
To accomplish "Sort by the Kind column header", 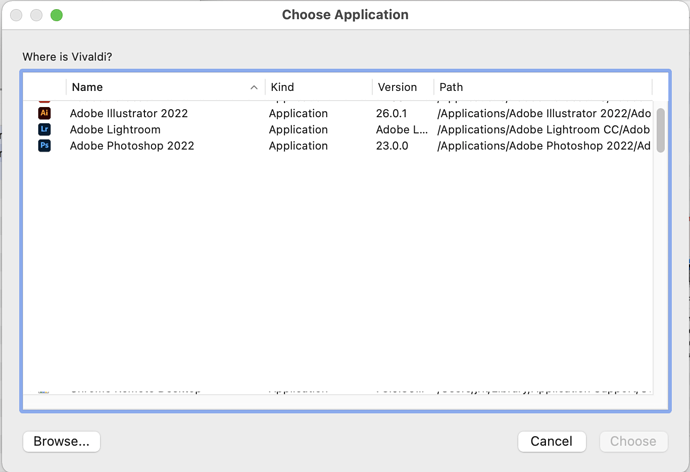I will click(319, 87).
